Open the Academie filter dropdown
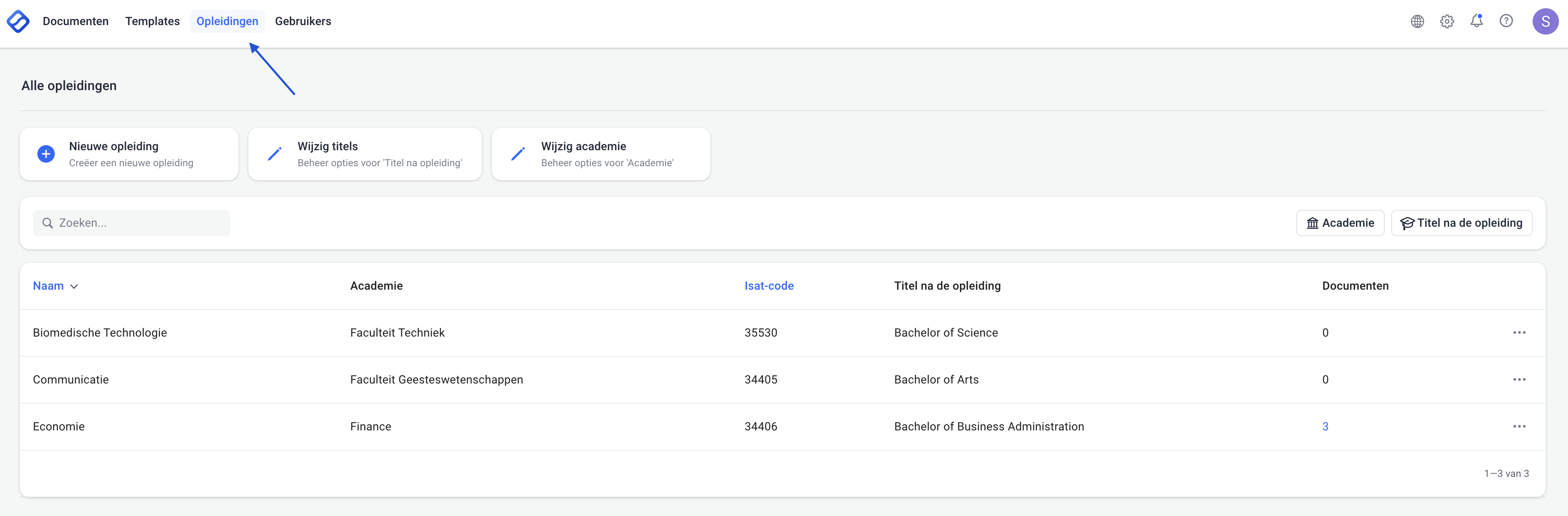The width and height of the screenshot is (1568, 516). [1340, 223]
